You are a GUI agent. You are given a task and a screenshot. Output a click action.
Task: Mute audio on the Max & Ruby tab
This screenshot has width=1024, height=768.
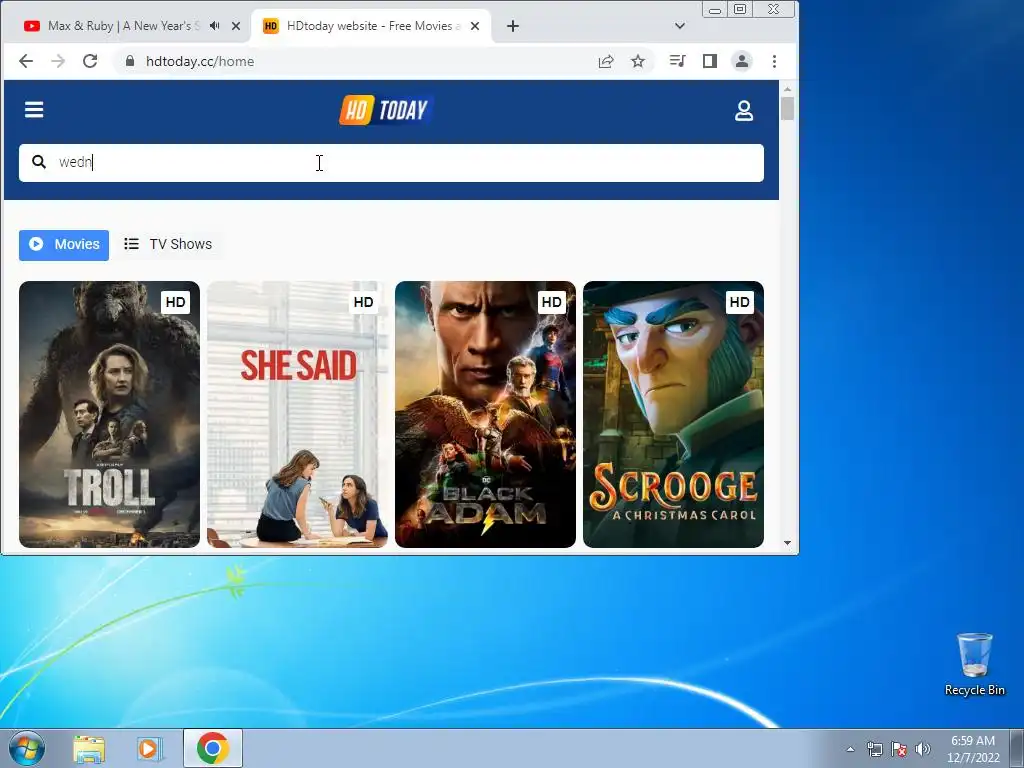click(x=214, y=26)
